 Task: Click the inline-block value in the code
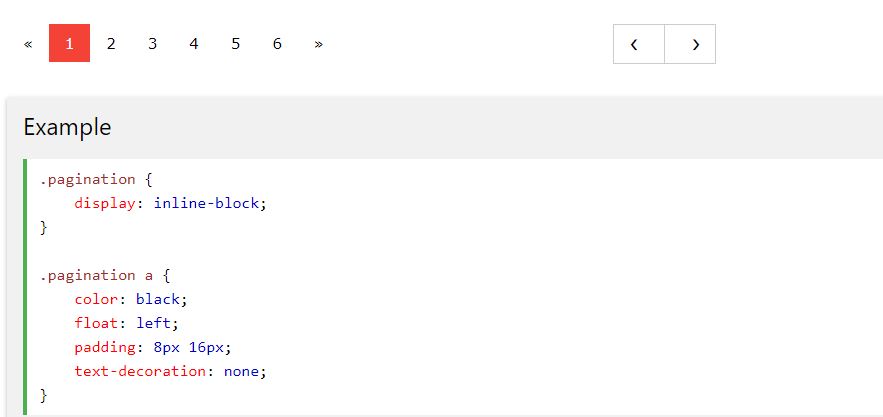click(206, 203)
